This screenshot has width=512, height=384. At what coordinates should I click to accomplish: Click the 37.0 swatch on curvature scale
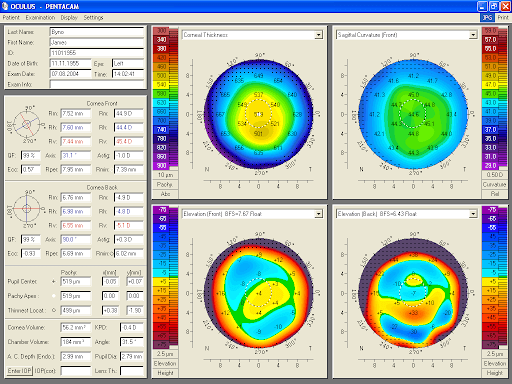click(x=491, y=130)
